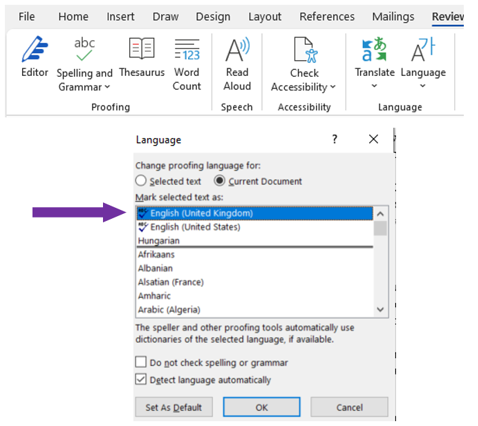
Task: Show the Word Count
Action: [187, 64]
